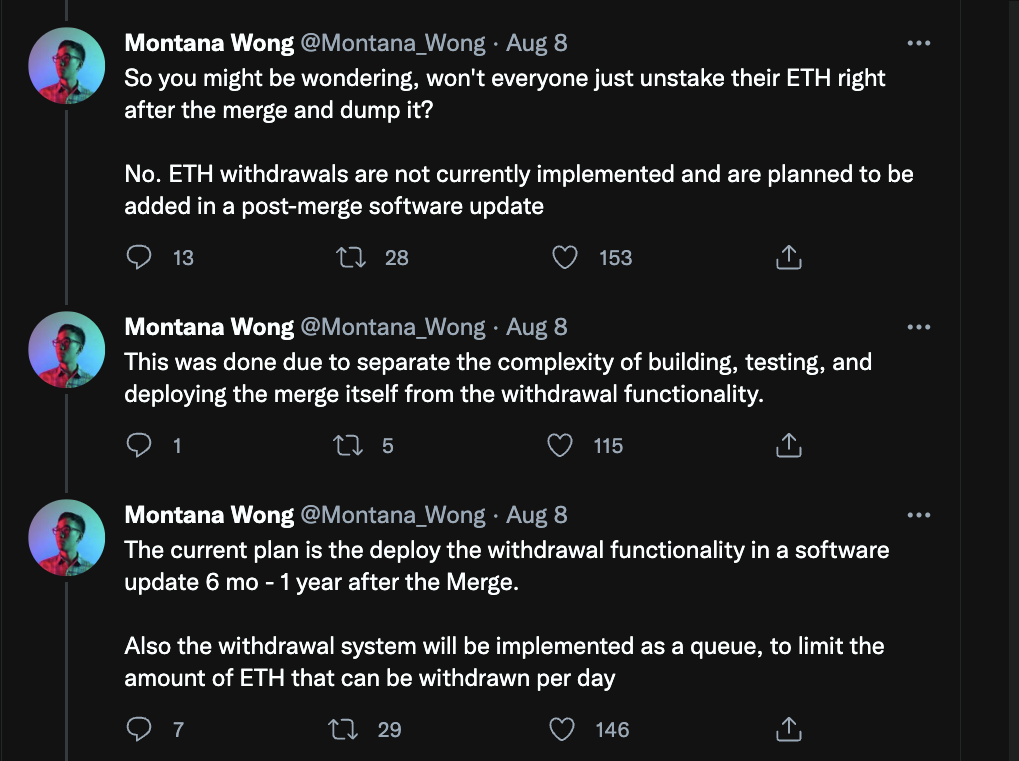Reply to the tweet about unstaking ETH

(139, 258)
